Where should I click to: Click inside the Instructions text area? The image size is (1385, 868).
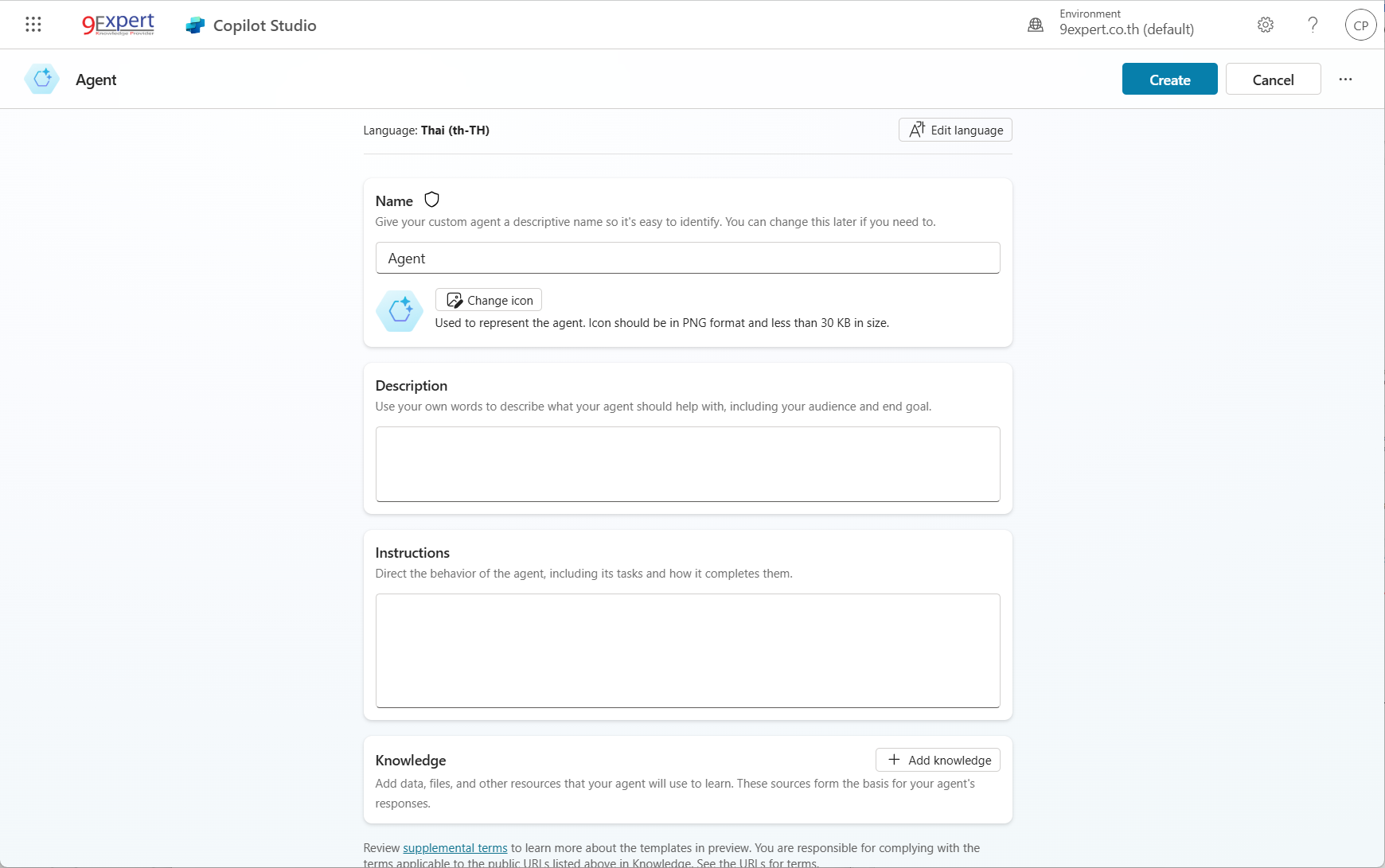(x=687, y=651)
